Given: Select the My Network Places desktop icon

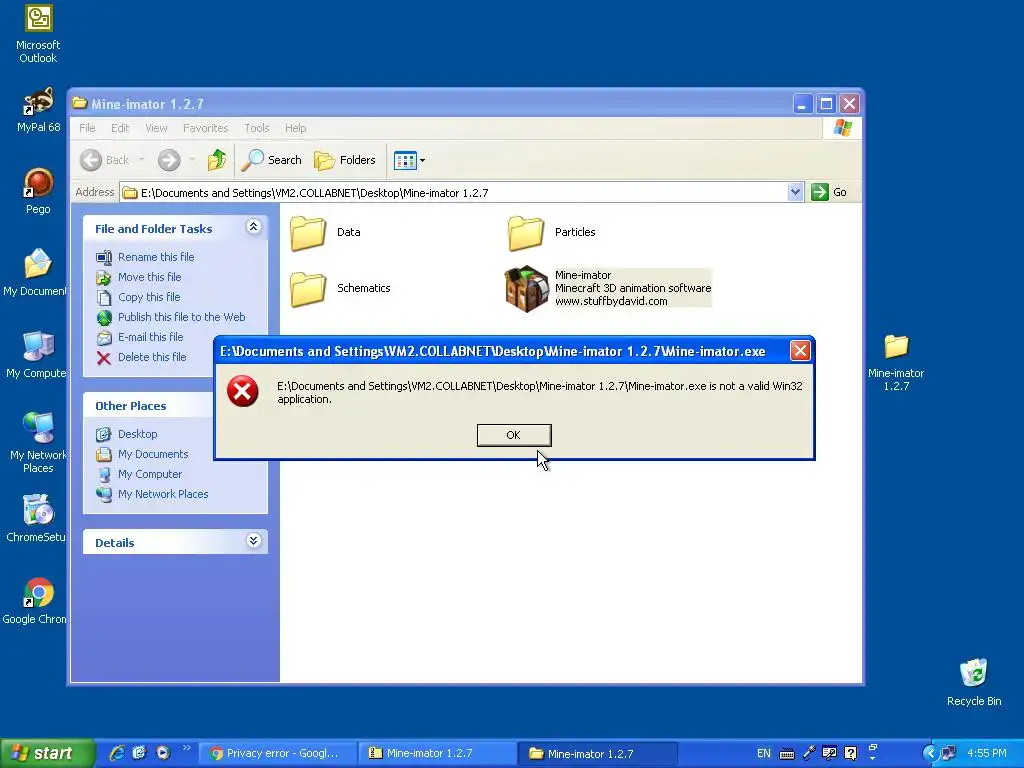Looking at the screenshot, I should coord(38,443).
